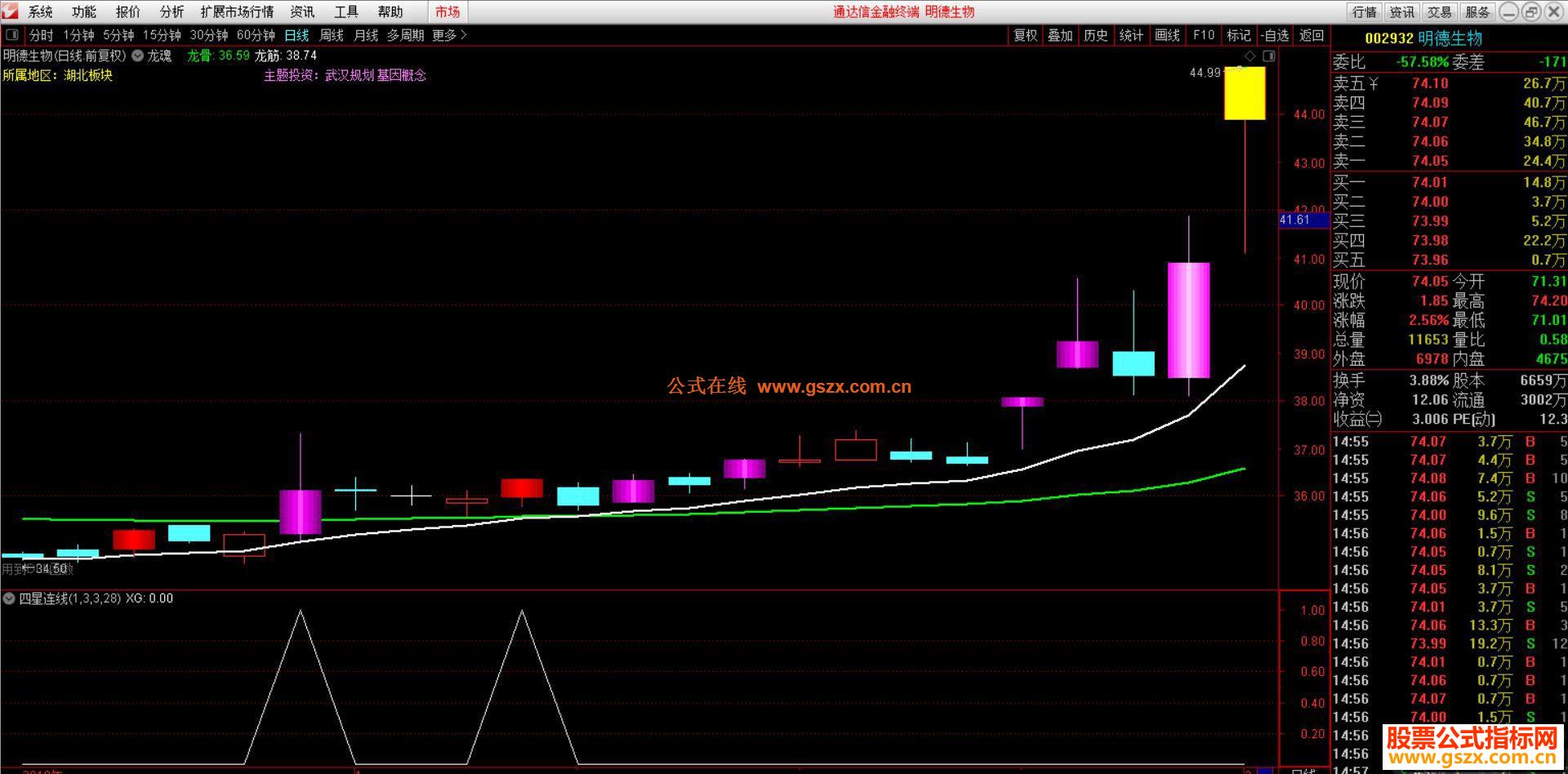
Task: Open the 四星连线 indicator dropdown arrow
Action: (x=9, y=598)
